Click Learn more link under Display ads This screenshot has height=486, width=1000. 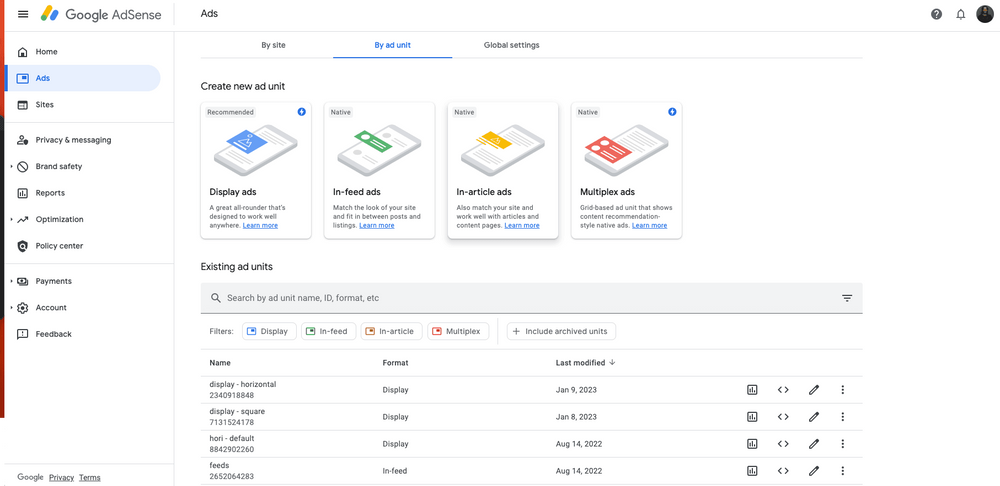(260, 226)
